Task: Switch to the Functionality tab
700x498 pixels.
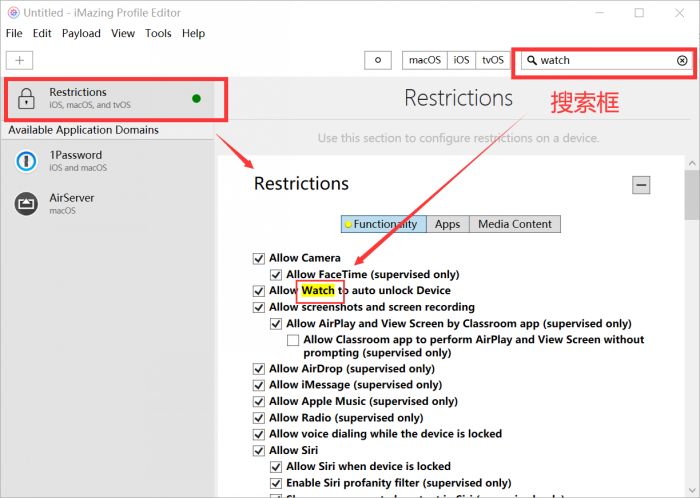Action: coord(384,224)
